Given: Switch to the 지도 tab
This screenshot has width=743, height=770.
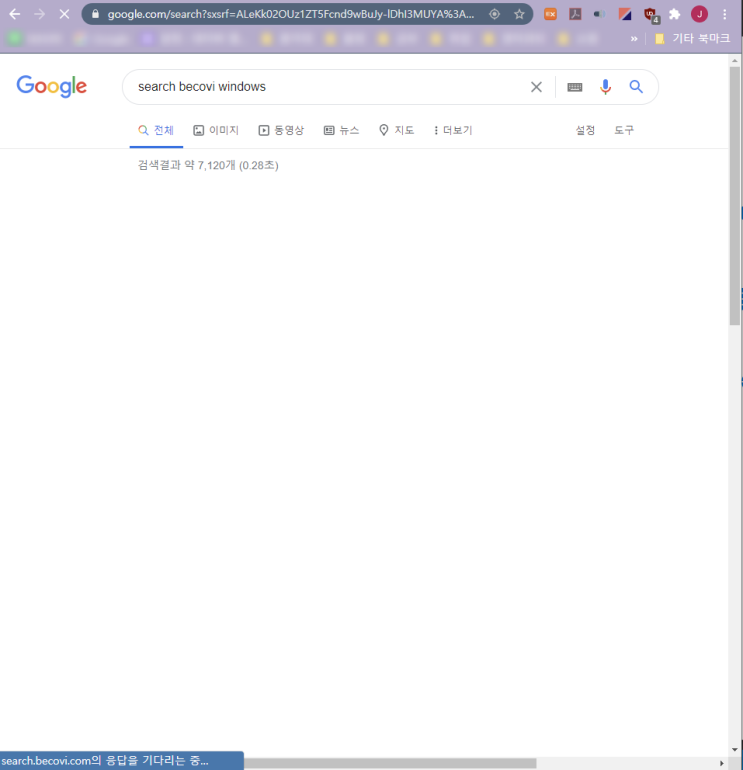Looking at the screenshot, I should tap(396, 130).
